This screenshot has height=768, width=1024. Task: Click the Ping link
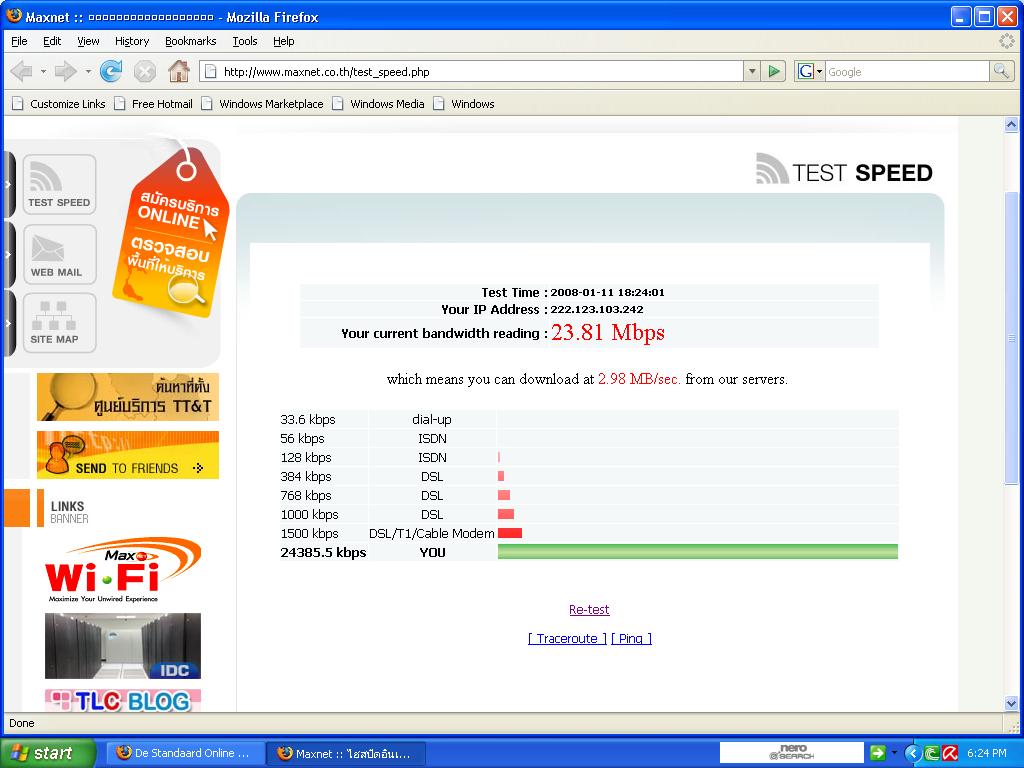coord(632,638)
